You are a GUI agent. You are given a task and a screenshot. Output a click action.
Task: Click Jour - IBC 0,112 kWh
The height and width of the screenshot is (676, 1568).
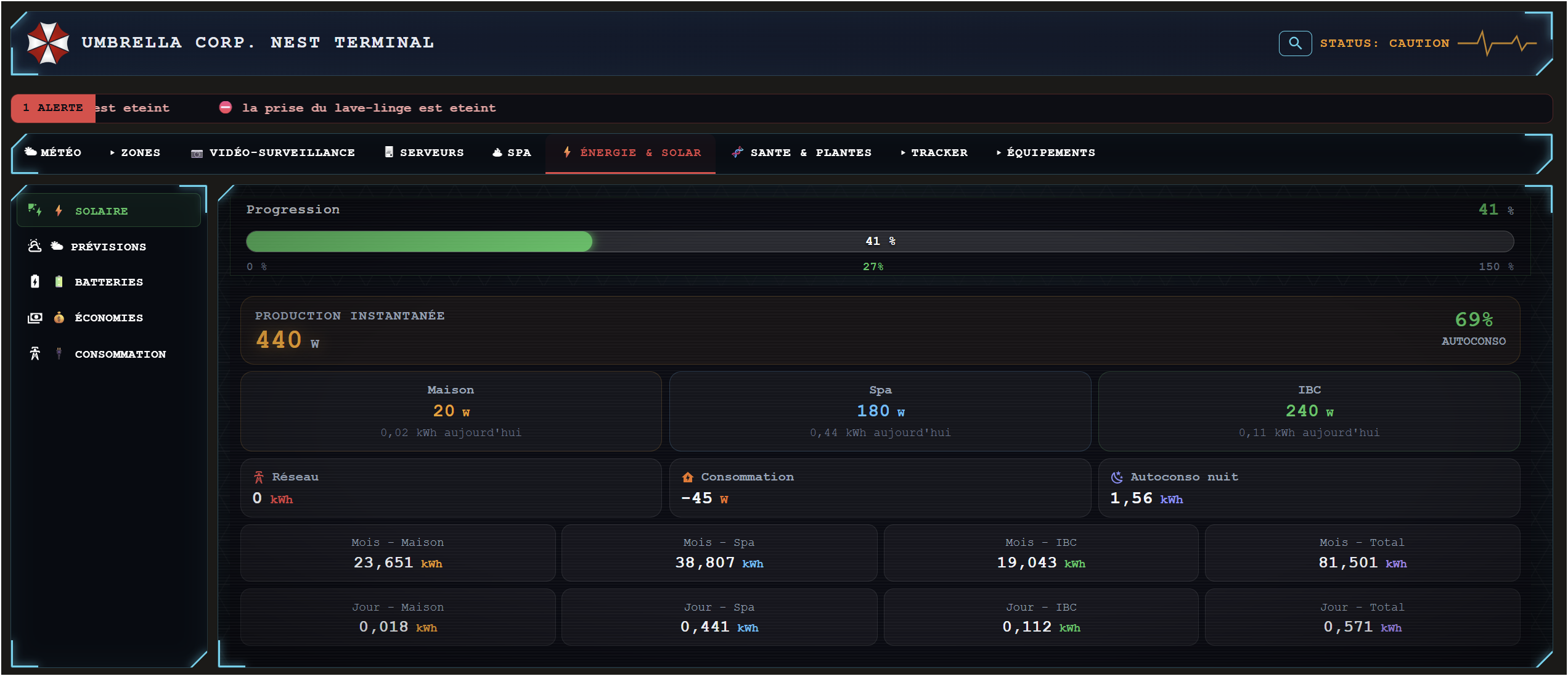1041,617
